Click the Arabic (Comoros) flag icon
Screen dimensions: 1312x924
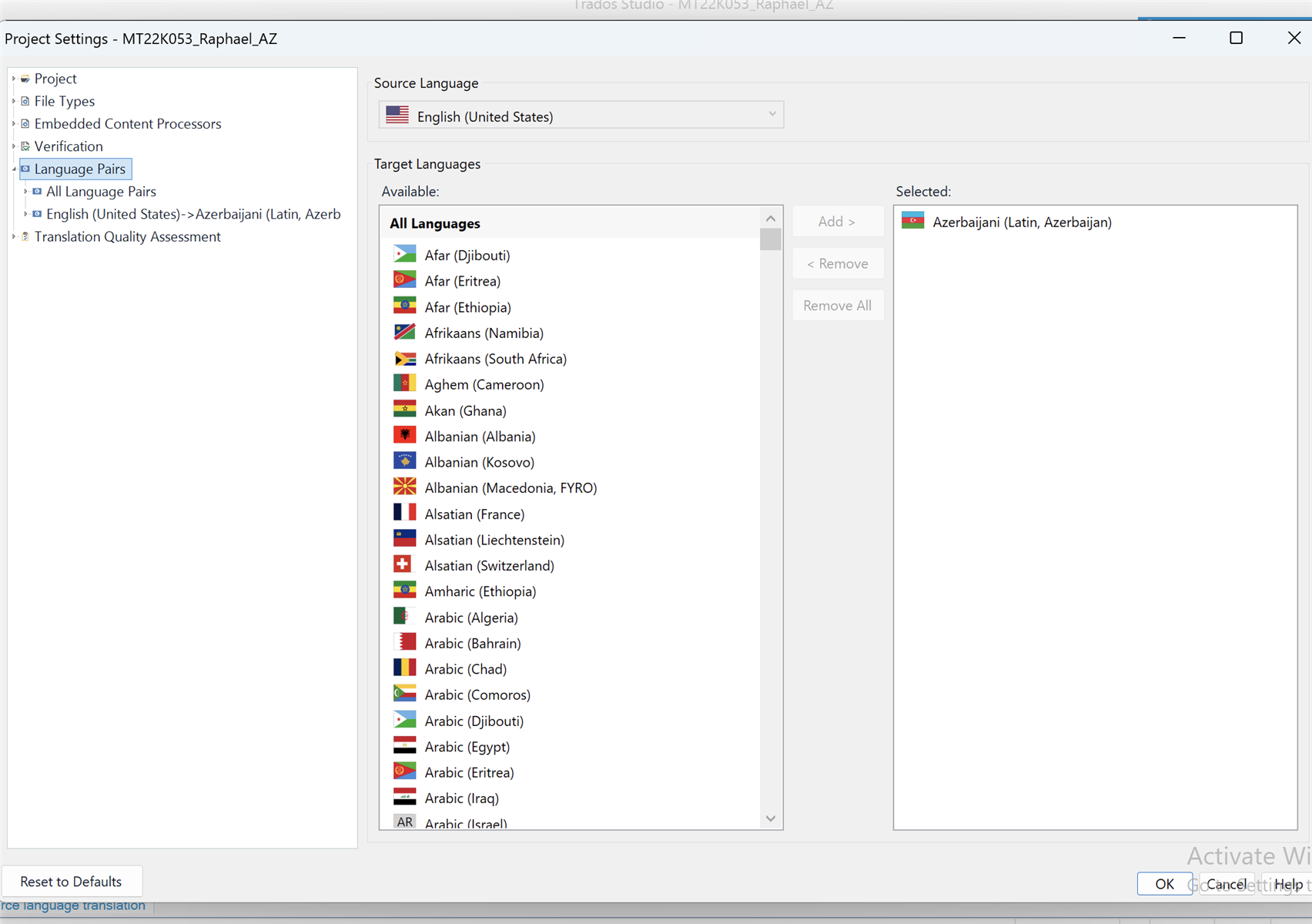pos(404,694)
